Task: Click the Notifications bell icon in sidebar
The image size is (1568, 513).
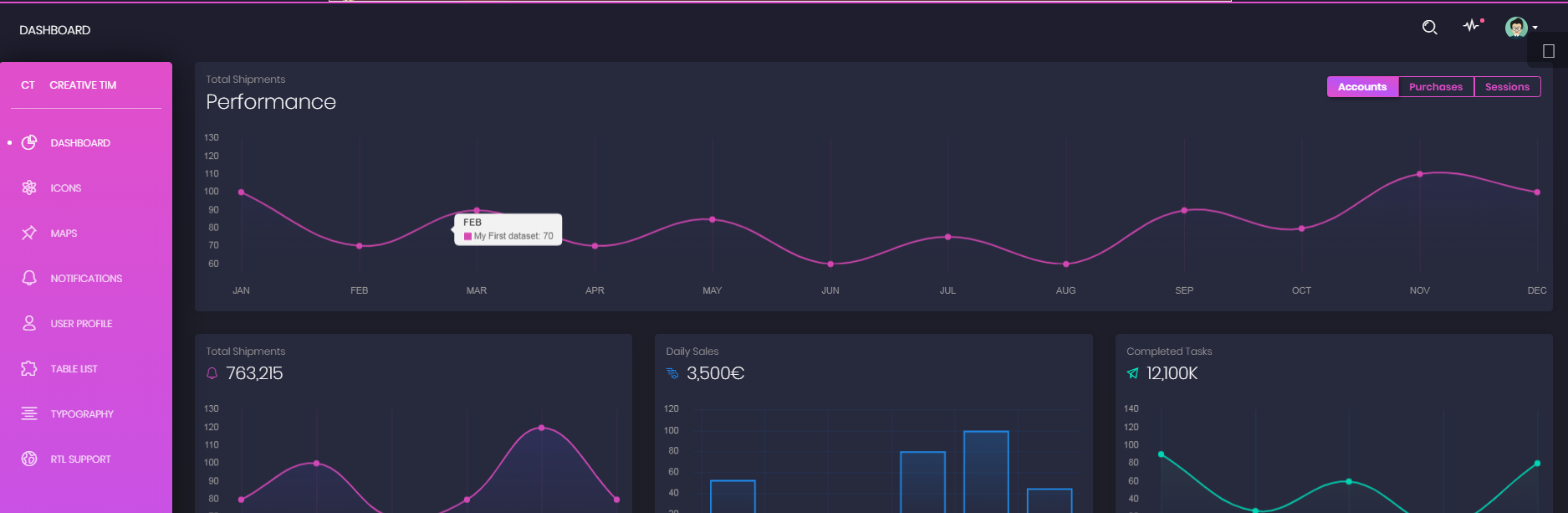Action: [x=29, y=278]
